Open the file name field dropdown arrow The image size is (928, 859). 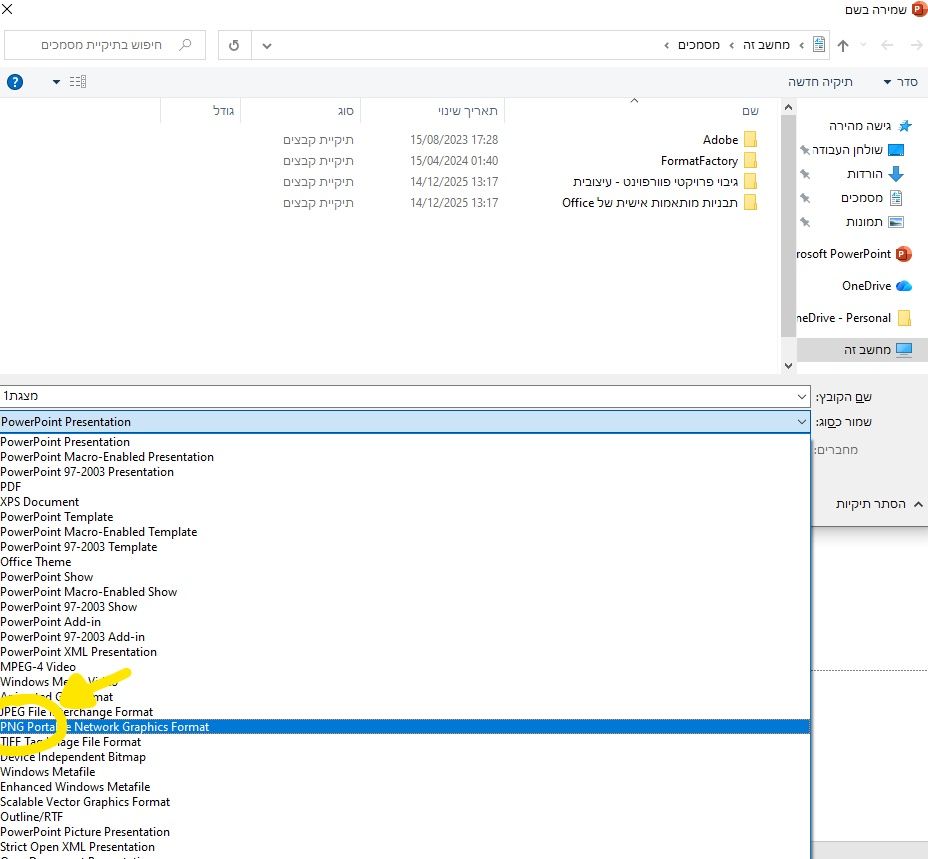(x=801, y=397)
